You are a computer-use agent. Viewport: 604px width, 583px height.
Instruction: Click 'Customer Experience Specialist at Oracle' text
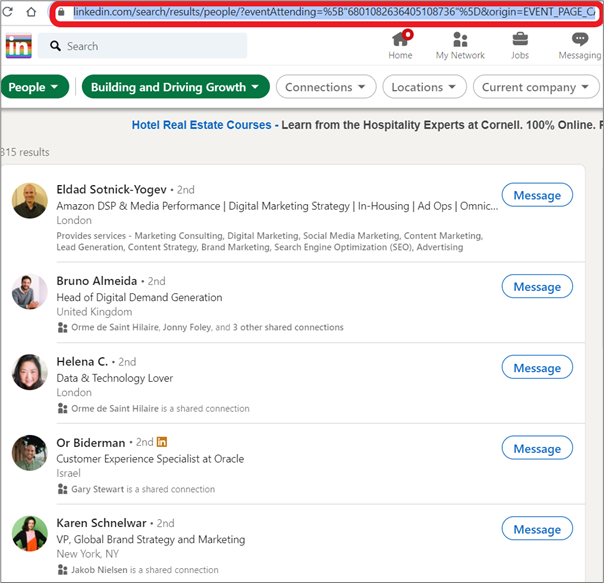pyautogui.click(x=150, y=459)
